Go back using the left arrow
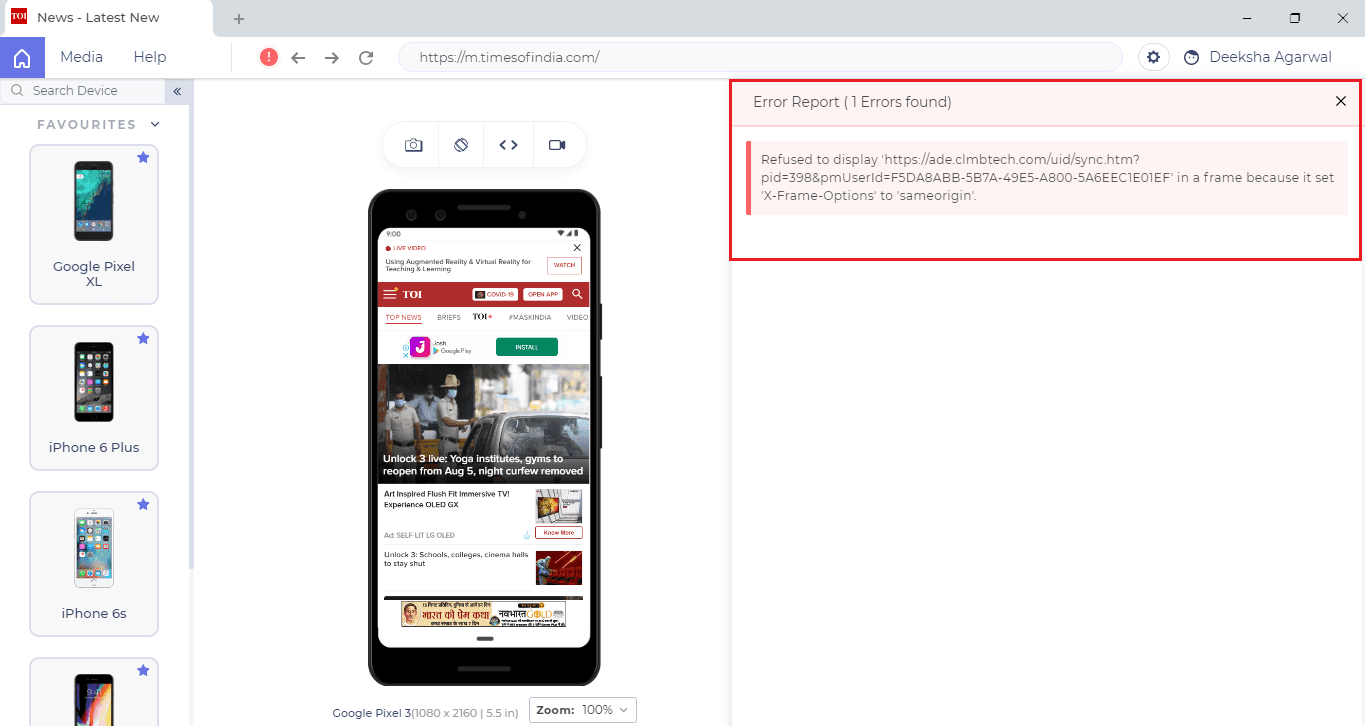Screen dimensions: 1365x726 [298, 58]
